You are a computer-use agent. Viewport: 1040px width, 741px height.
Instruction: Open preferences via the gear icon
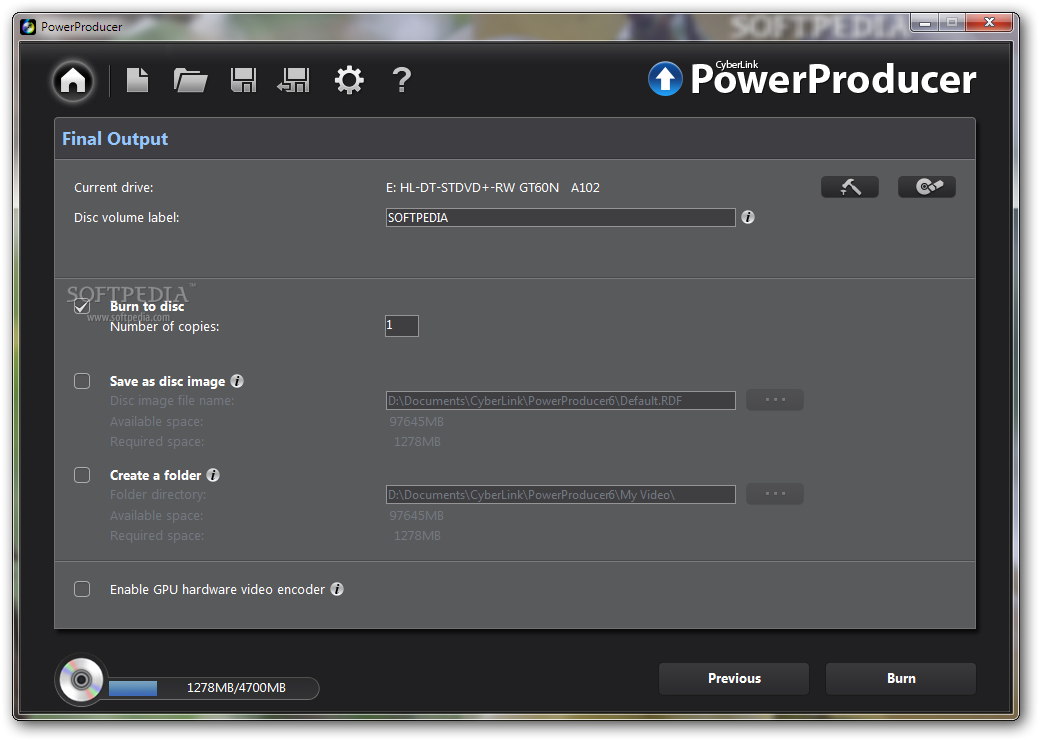pyautogui.click(x=349, y=80)
